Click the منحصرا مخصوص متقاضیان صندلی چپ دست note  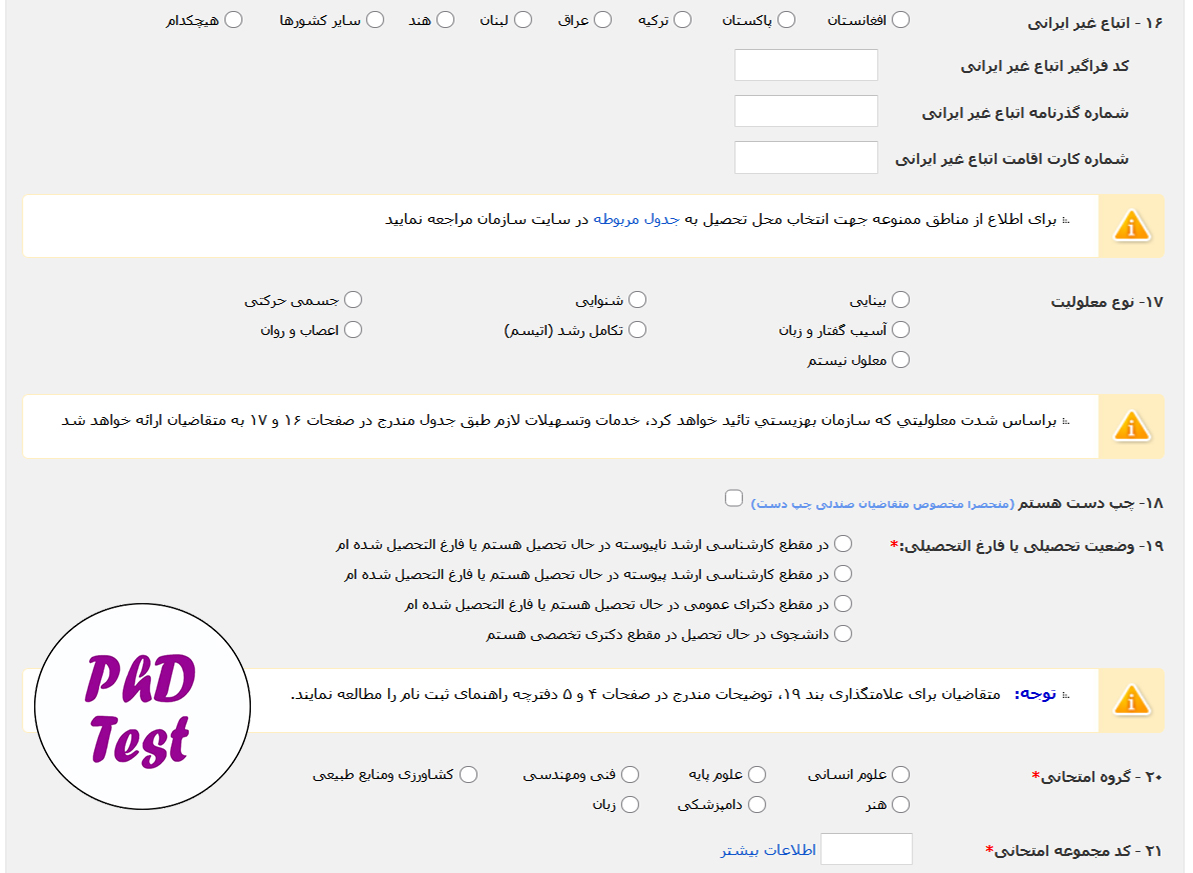coord(883,504)
